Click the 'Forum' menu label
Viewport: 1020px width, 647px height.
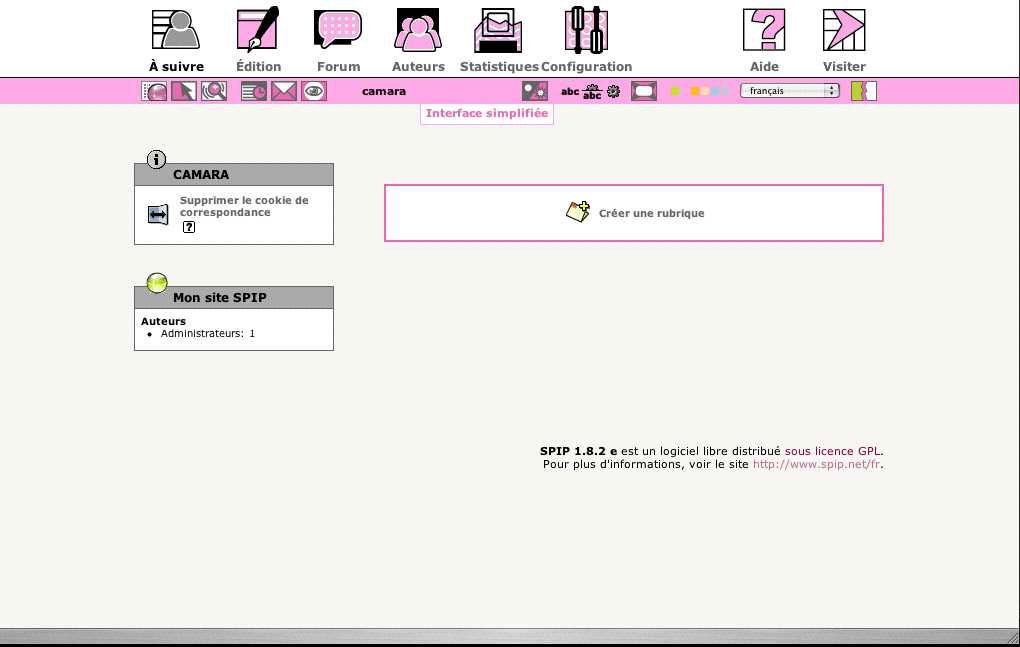tap(338, 66)
